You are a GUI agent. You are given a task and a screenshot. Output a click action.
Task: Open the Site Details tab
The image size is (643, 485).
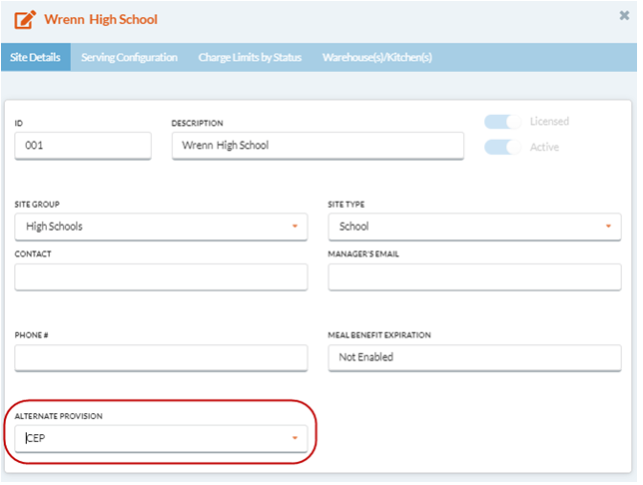click(35, 57)
